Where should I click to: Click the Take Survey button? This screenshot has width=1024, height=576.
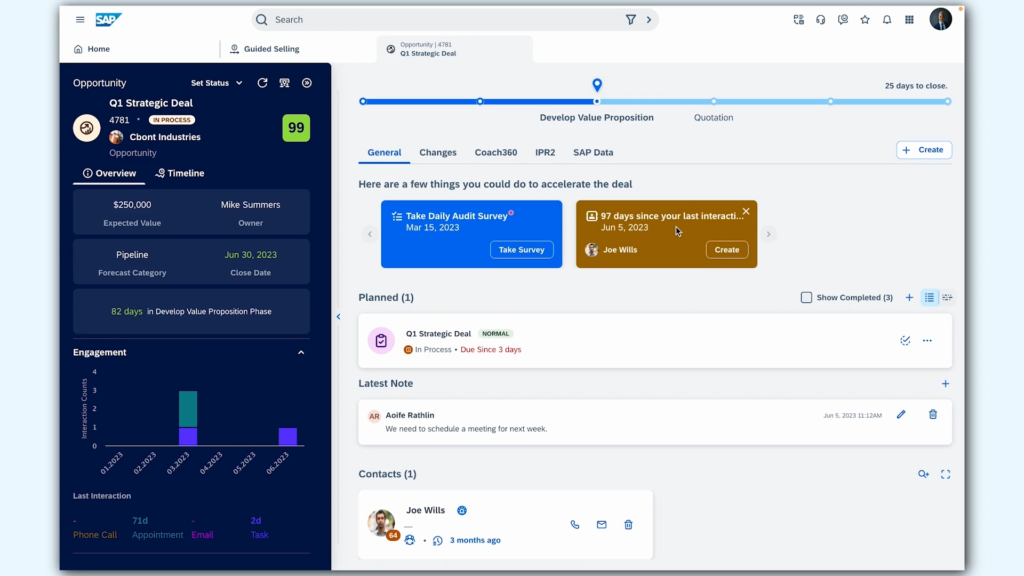(521, 250)
